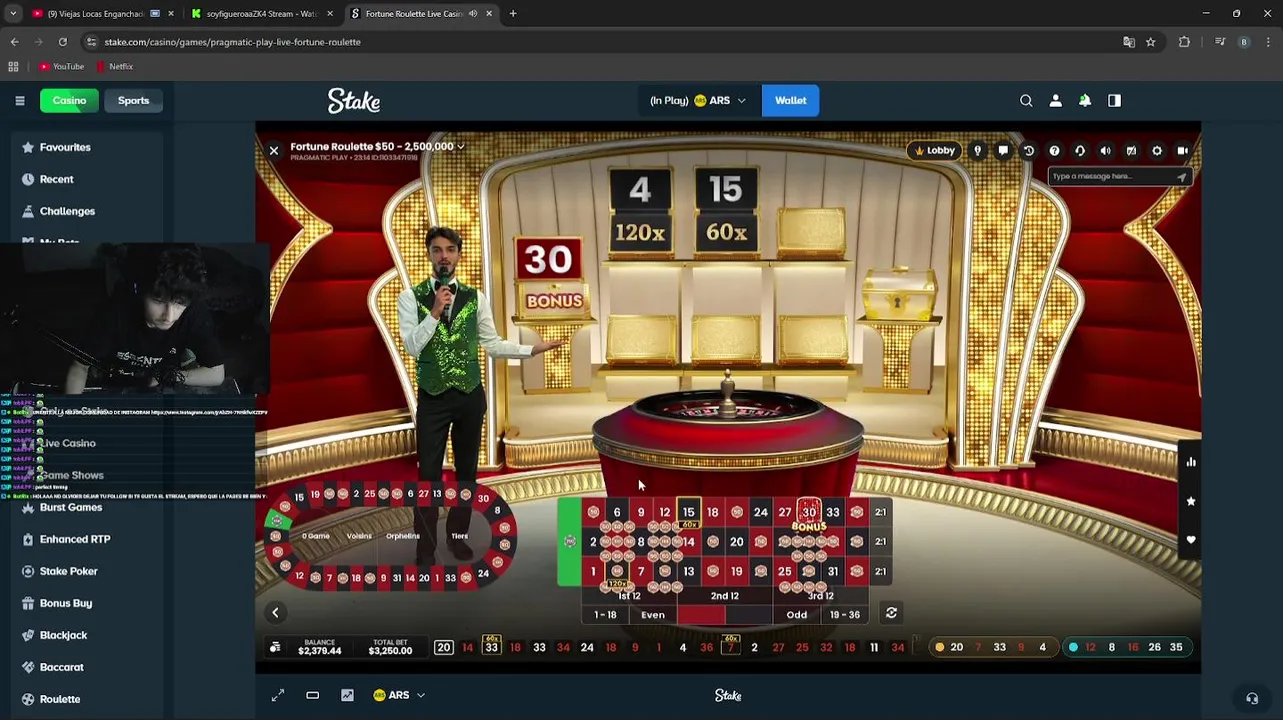This screenshot has height=720, width=1283.
Task: Expand the In Play ARS balance dropdown
Action: pyautogui.click(x=698, y=100)
